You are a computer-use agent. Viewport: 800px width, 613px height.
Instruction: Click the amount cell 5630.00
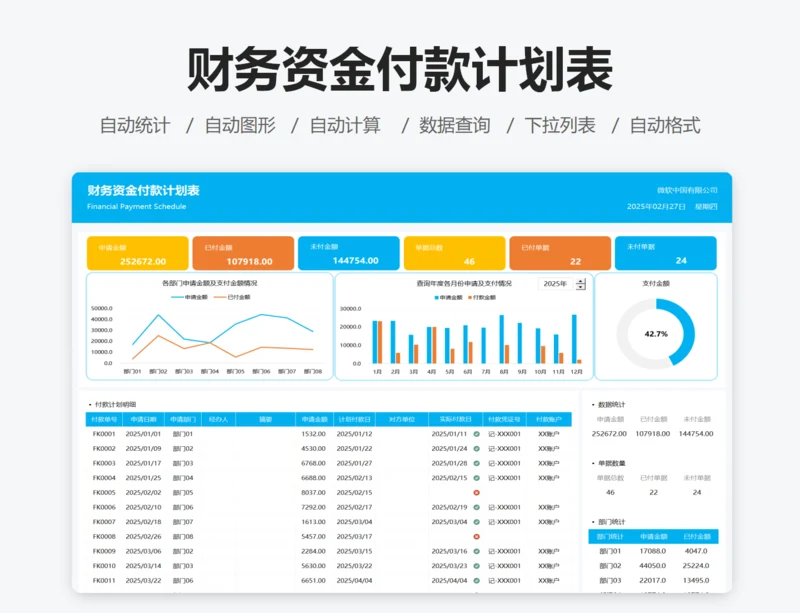313,566
